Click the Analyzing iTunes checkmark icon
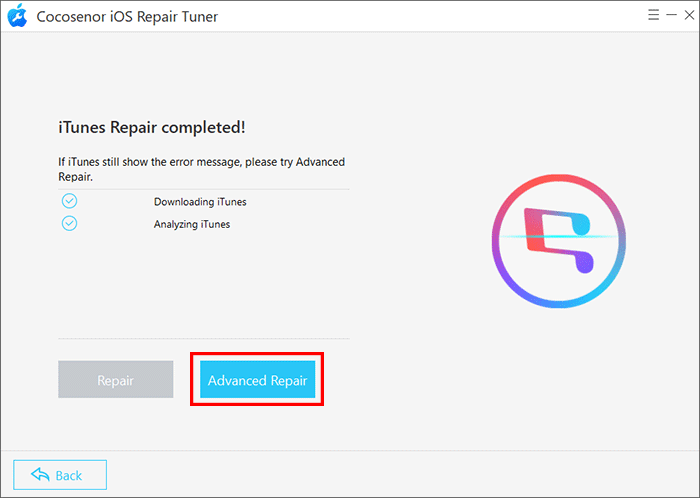The image size is (700, 498). click(x=69, y=223)
